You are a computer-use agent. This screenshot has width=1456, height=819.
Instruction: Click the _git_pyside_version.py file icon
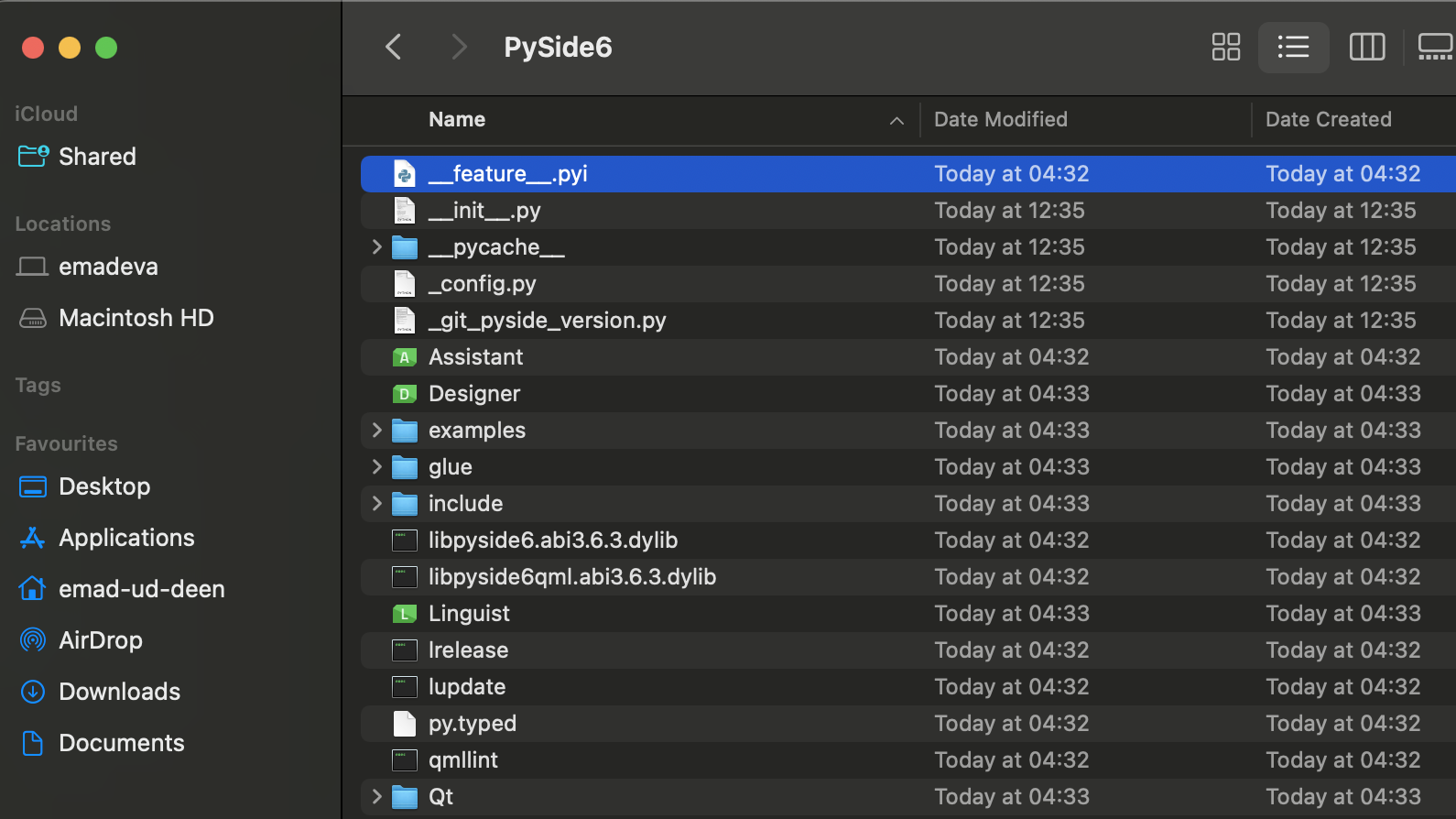click(405, 321)
